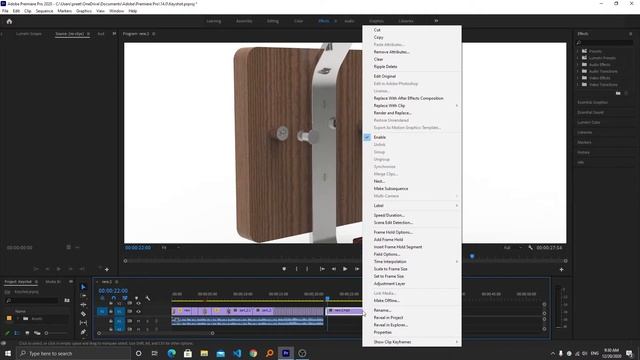
Task: Expand Audio Transitions folder
Action: [x=578, y=71]
